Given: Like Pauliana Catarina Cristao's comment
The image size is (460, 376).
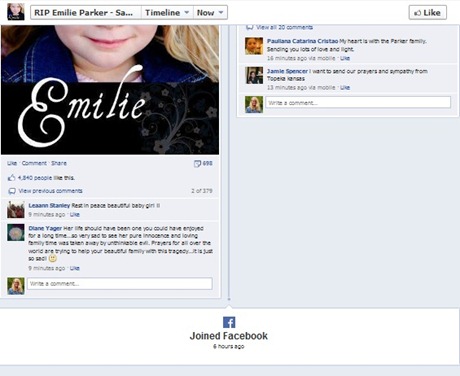Looking at the screenshot, I should (345, 58).
